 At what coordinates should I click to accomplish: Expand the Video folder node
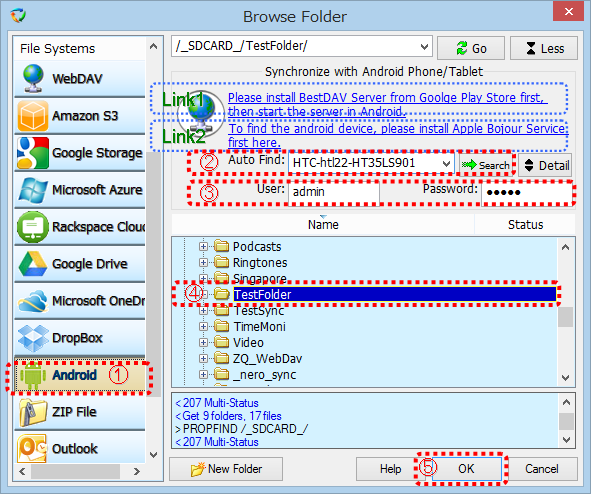(203, 343)
